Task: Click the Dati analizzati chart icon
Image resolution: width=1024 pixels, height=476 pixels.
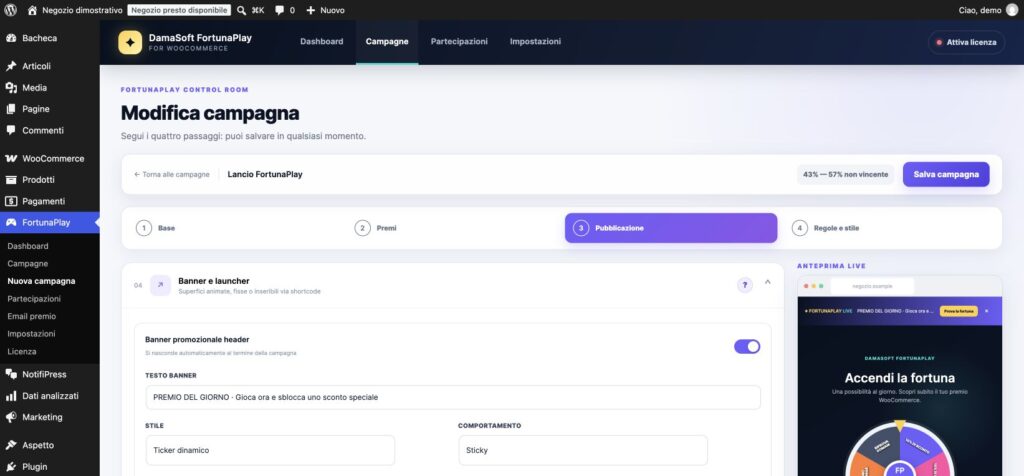Action: [x=10, y=396]
